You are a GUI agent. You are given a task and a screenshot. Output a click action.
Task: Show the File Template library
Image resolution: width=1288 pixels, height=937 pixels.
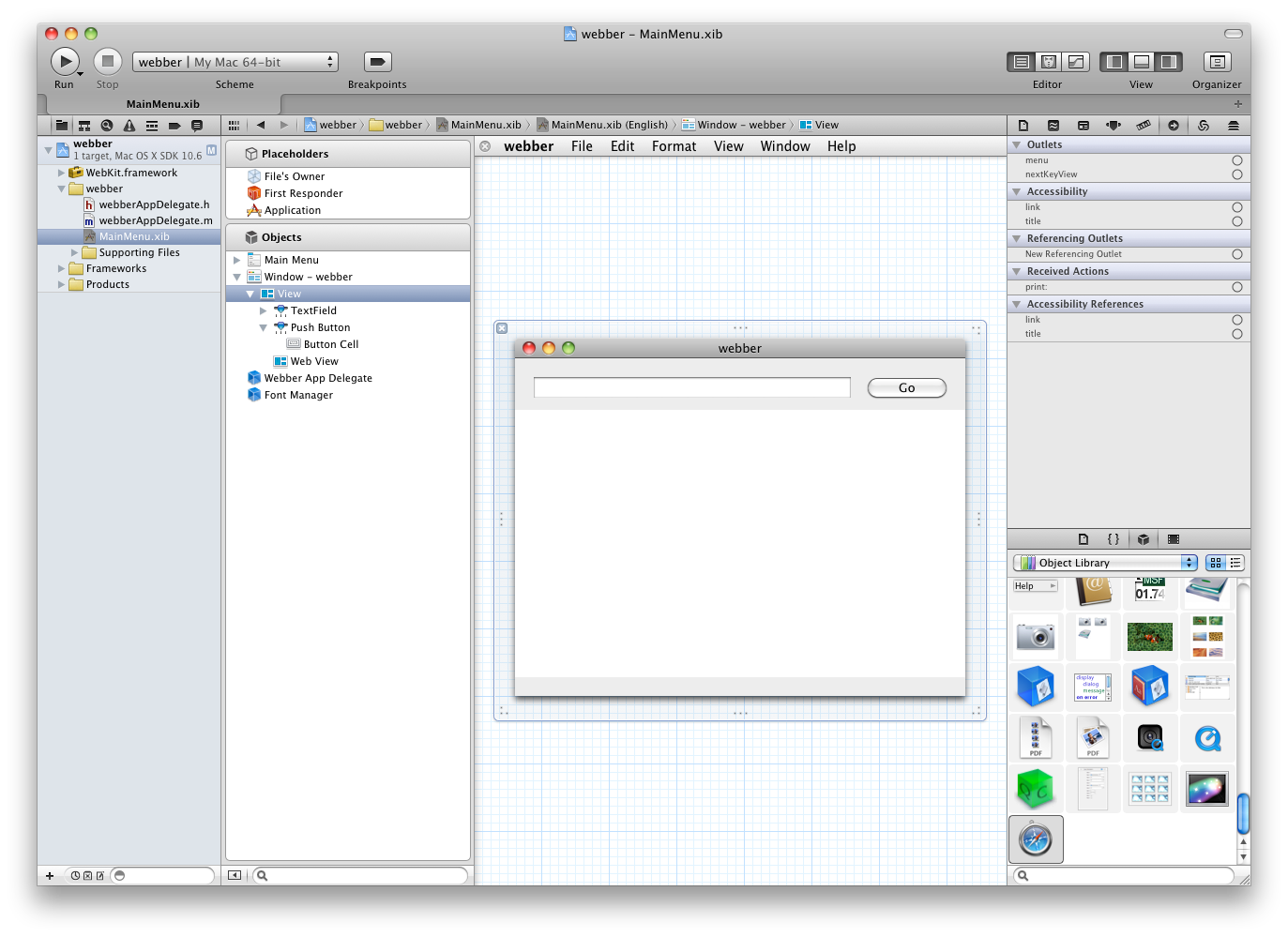click(1083, 539)
